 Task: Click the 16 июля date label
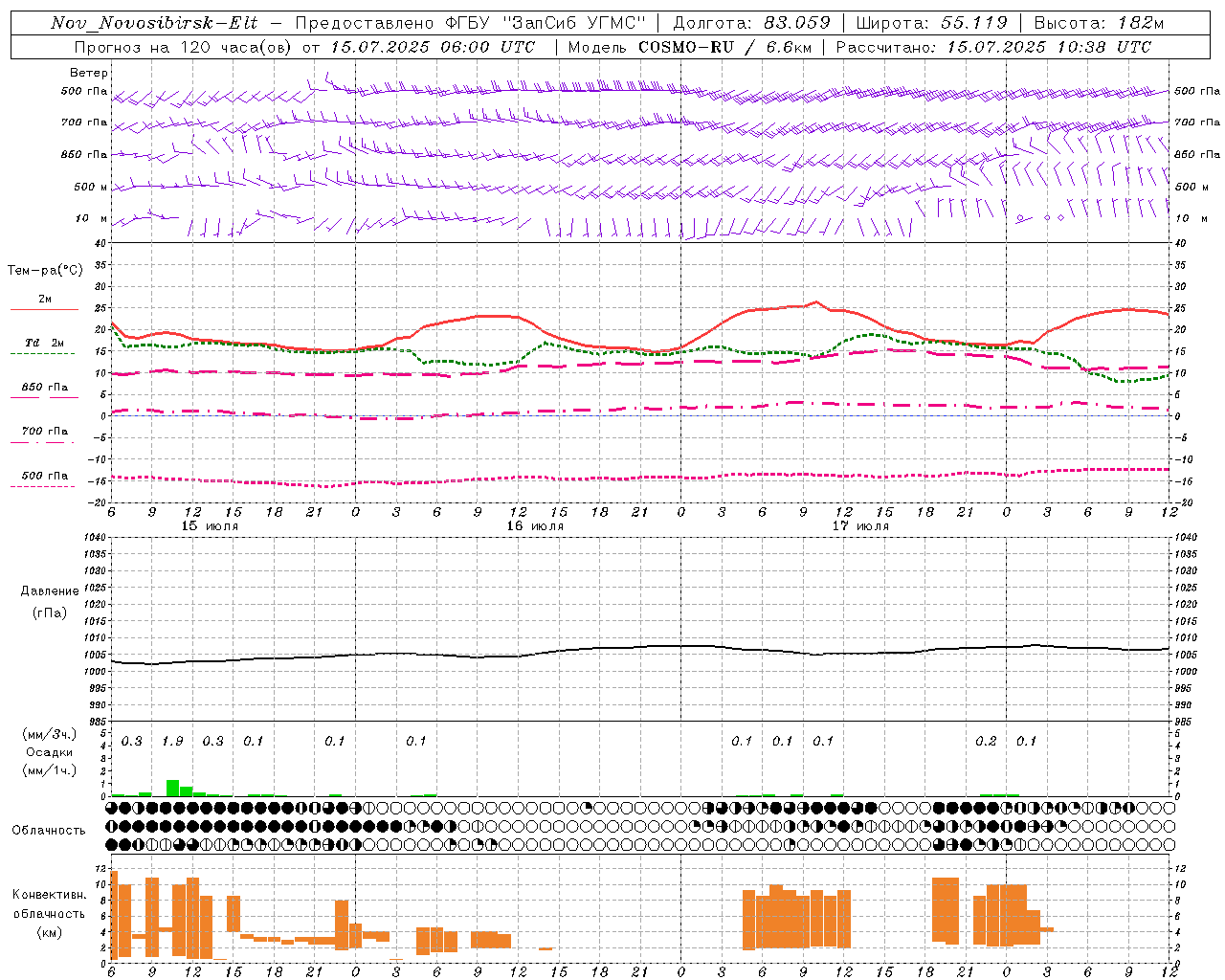[535, 526]
